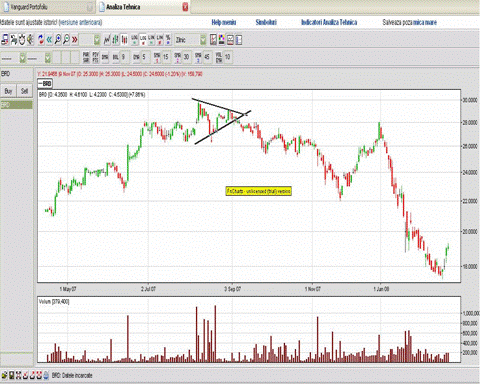
Task: Select BRD symbol in the left list
Action: pyautogui.click(x=16, y=105)
